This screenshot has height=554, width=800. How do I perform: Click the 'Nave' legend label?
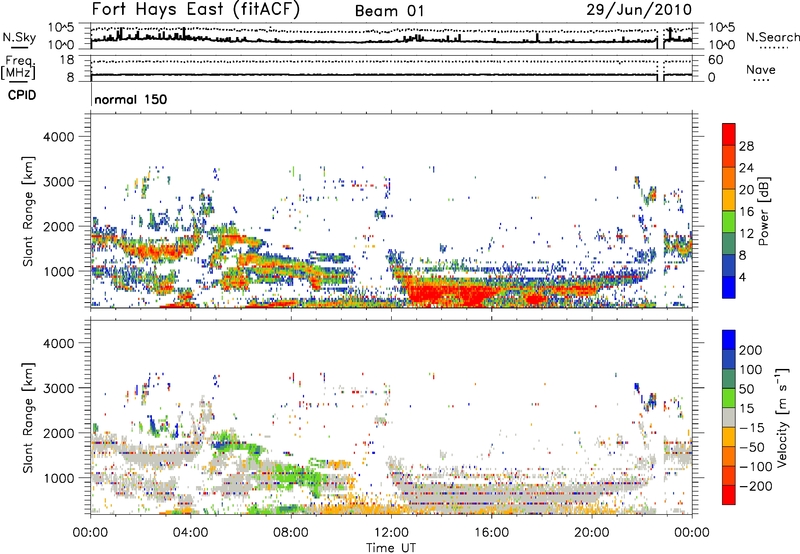(x=760, y=69)
